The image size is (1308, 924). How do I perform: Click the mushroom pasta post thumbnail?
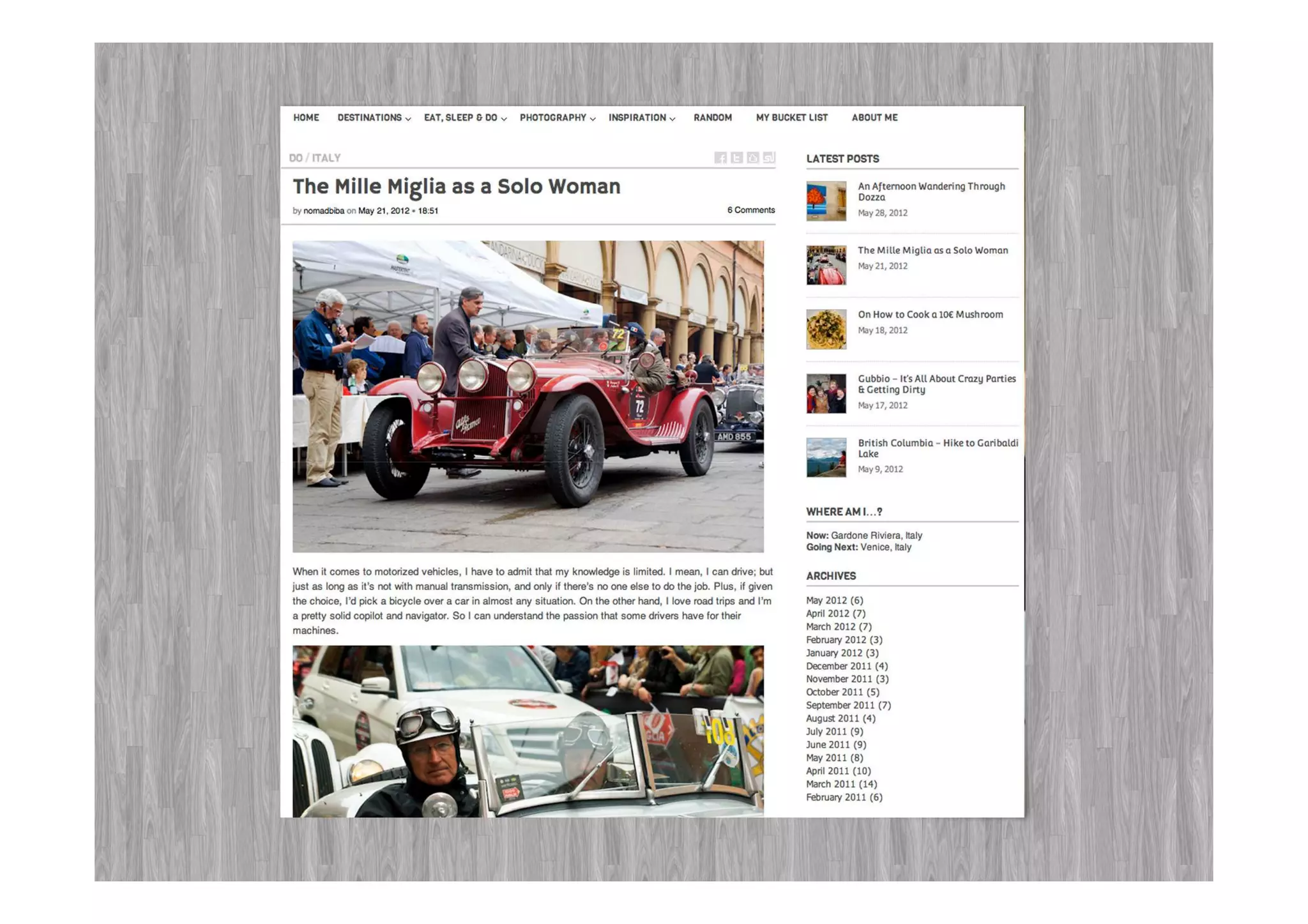[826, 329]
